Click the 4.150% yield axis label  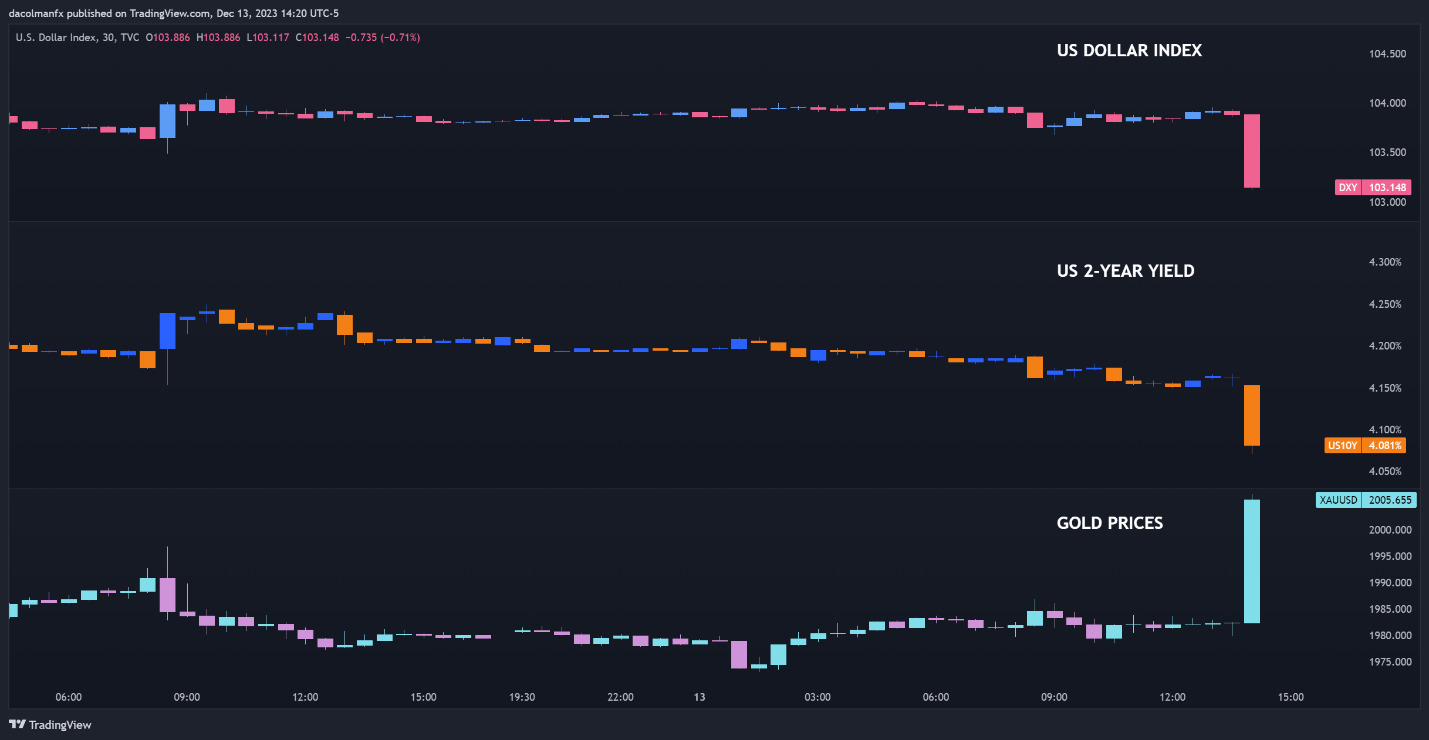(x=1384, y=388)
